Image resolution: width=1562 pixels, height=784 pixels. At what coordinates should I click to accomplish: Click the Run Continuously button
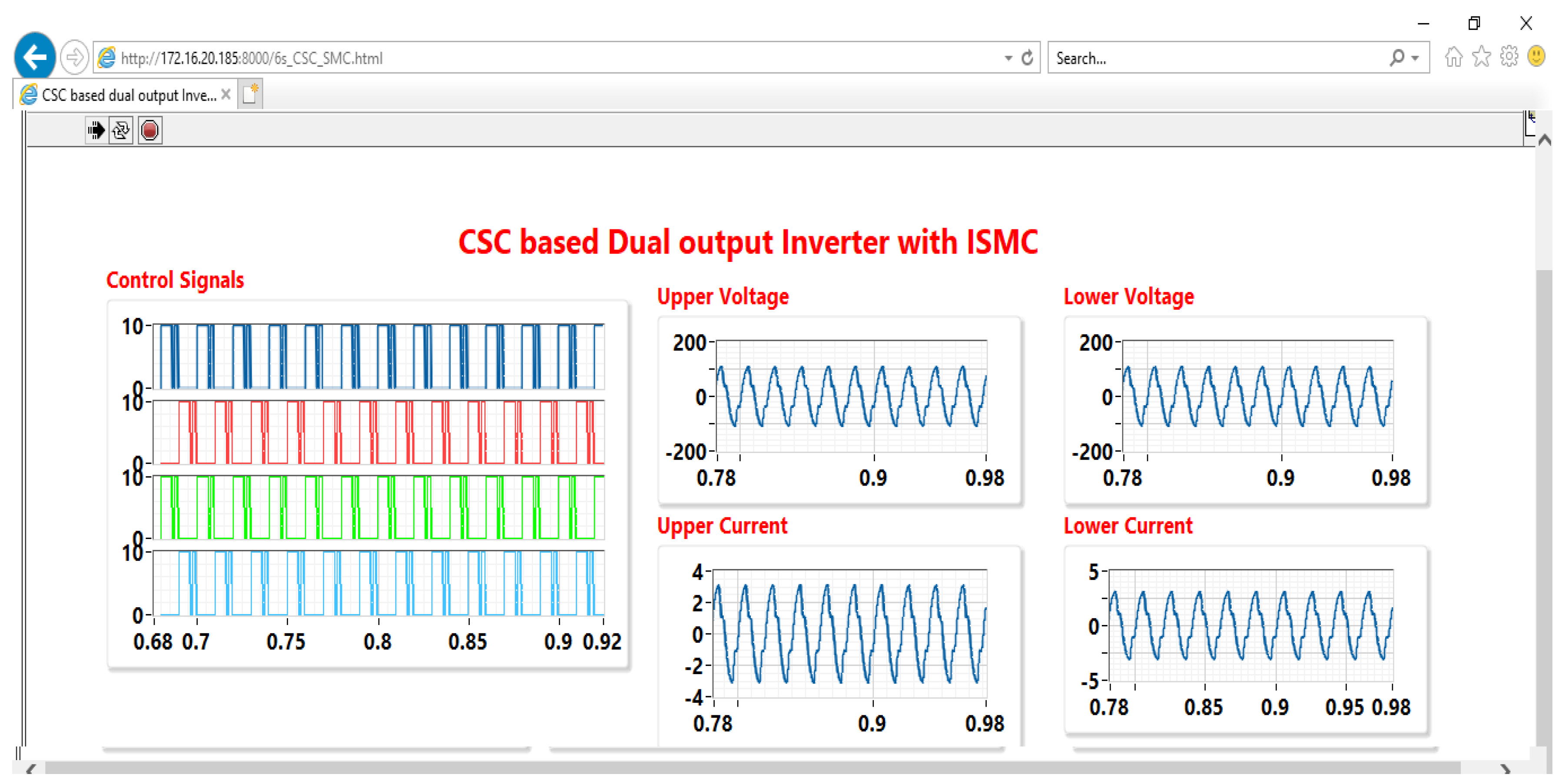121,130
